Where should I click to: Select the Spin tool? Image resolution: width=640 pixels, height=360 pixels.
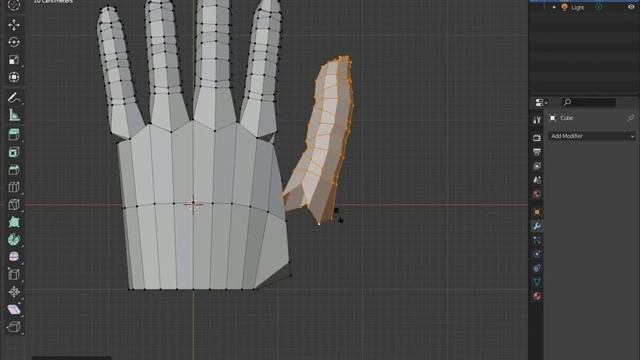coord(14,240)
